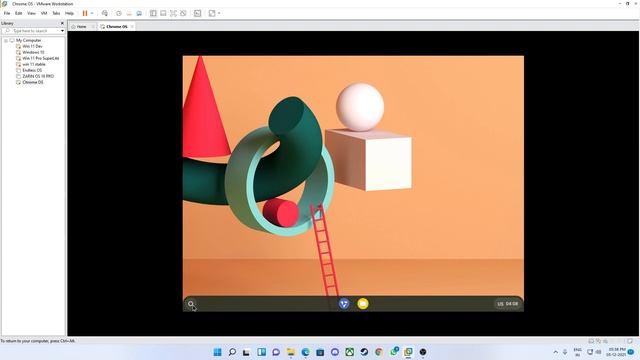Open the Edit menu
The width and height of the screenshot is (640, 360).
tap(19, 13)
